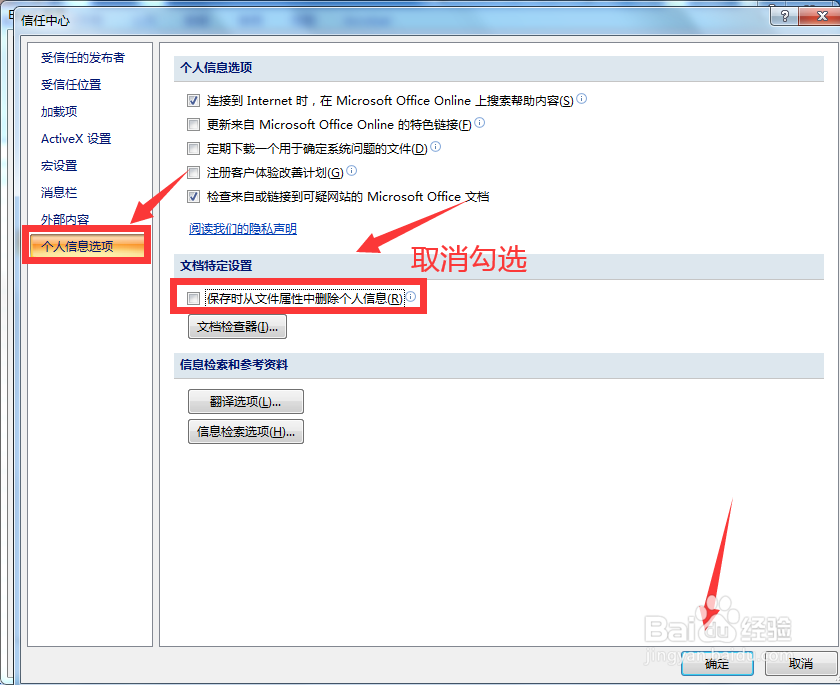Click info icon after 系统问题的文件(D)
Viewport: 840px width, 685px height.
click(x=436, y=146)
